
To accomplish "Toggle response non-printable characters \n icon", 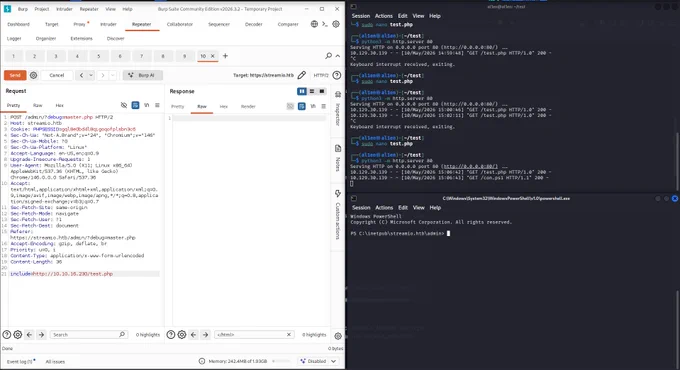I will click(313, 106).
